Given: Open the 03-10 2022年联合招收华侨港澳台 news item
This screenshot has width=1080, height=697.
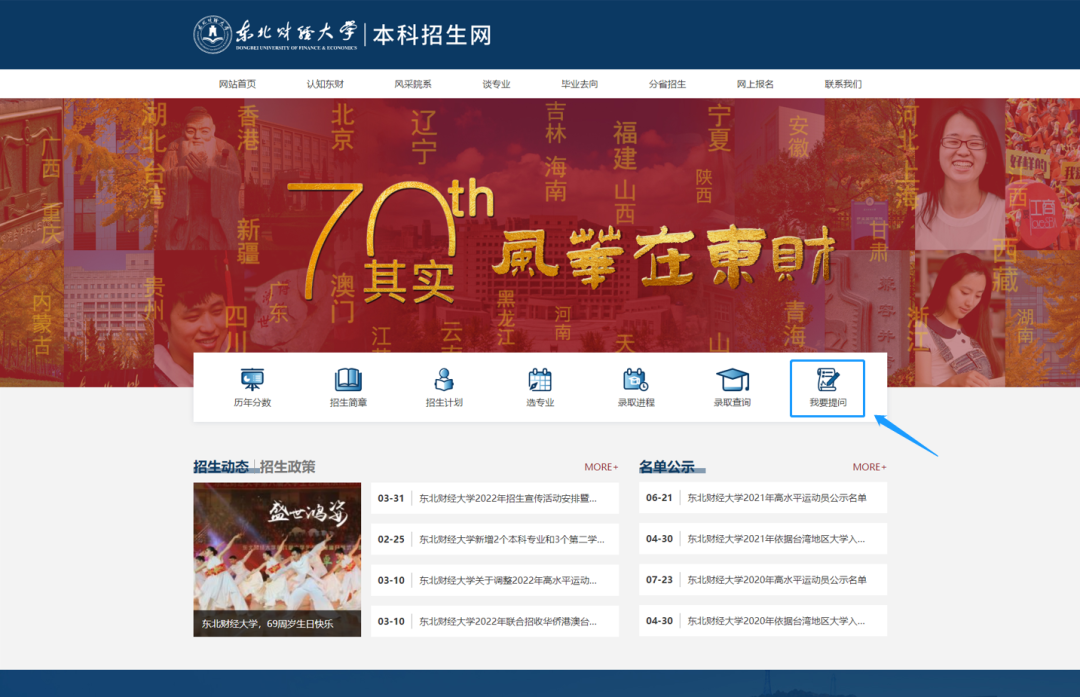Looking at the screenshot, I should click(x=495, y=621).
